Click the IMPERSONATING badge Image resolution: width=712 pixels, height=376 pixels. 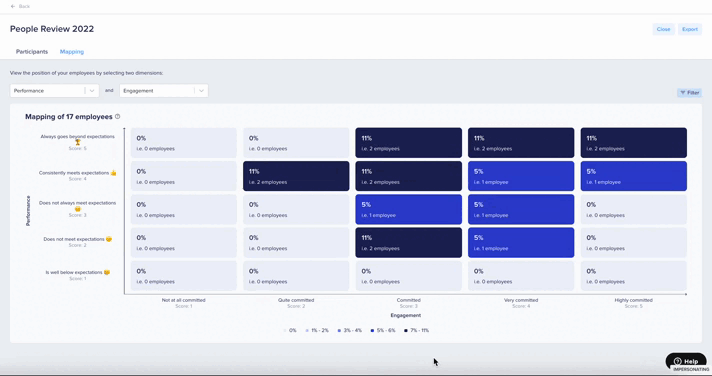click(691, 370)
